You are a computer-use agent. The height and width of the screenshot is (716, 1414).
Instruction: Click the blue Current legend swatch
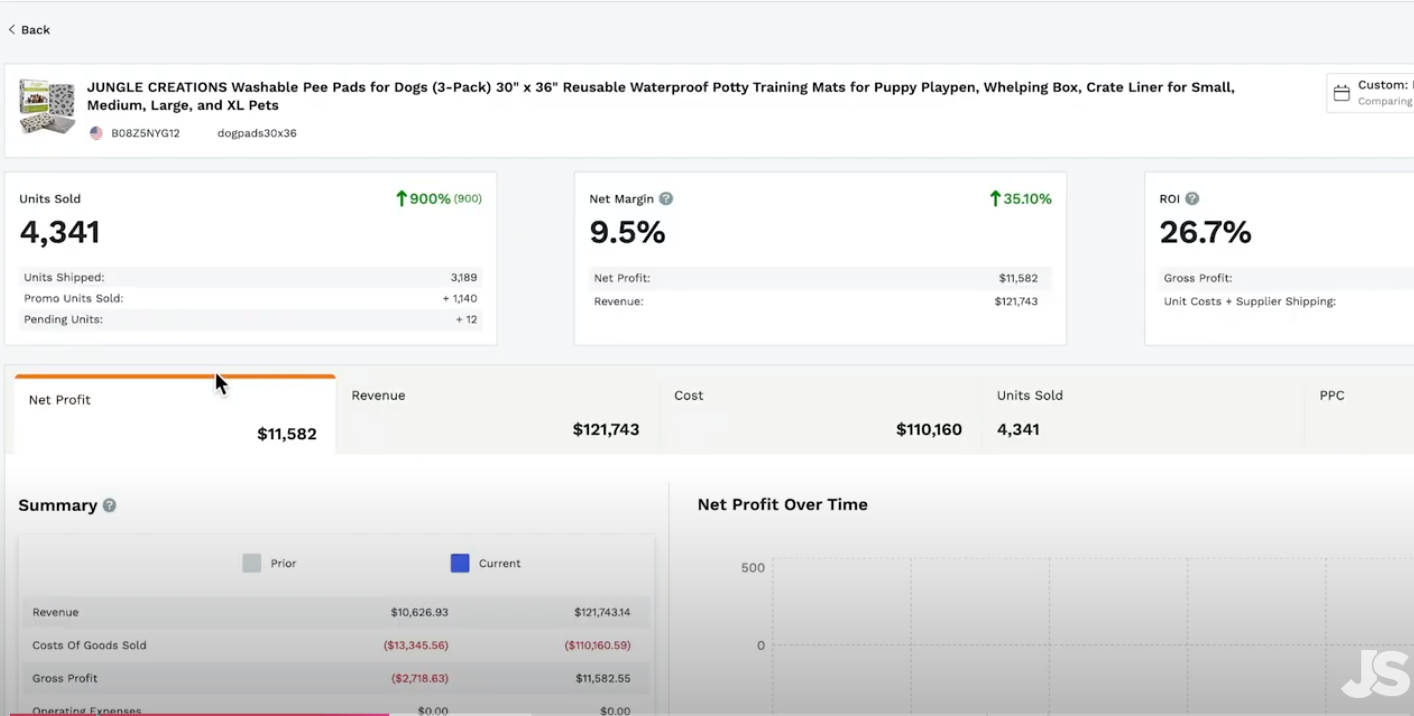coord(460,563)
